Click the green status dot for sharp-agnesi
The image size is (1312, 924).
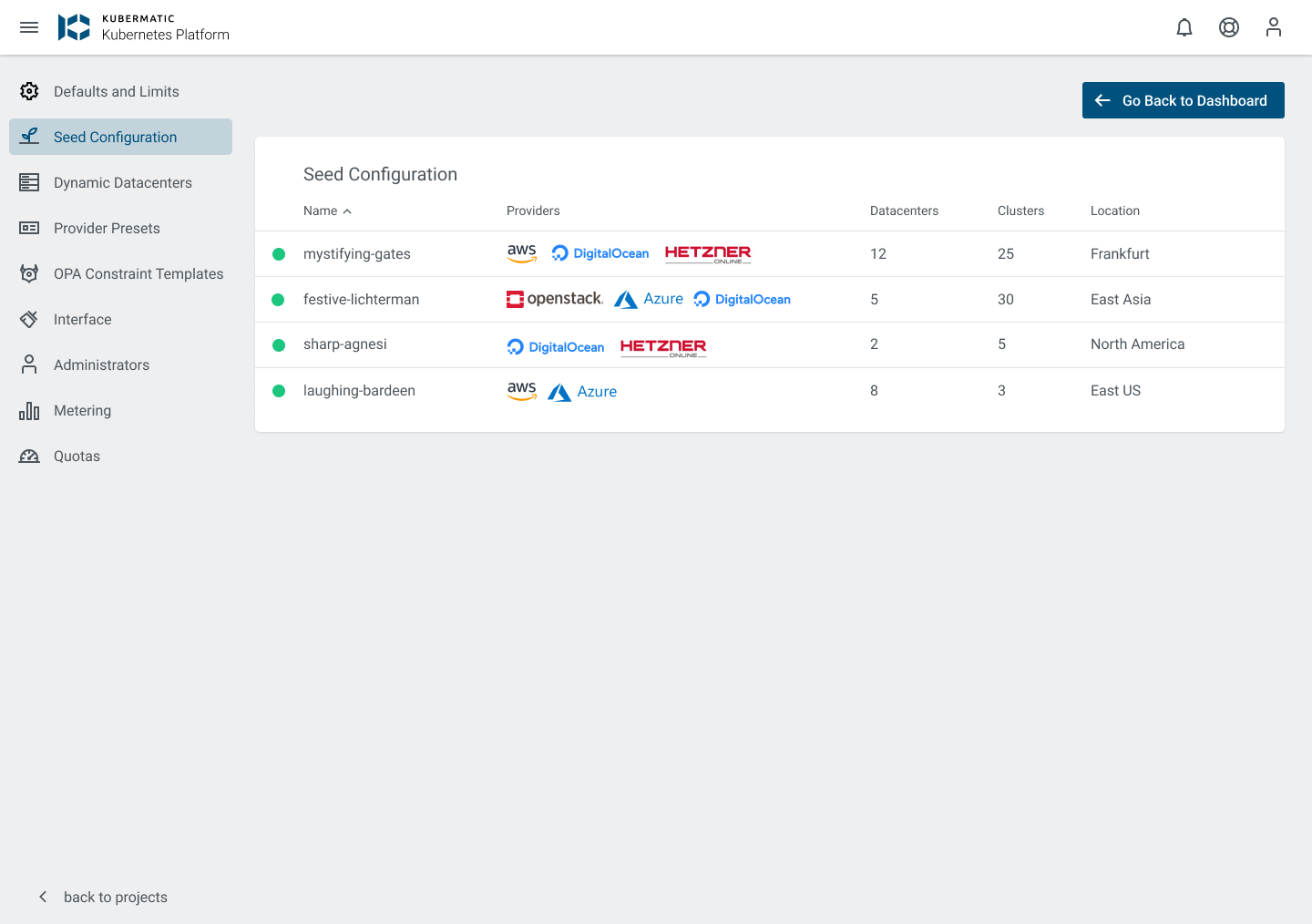[278, 344]
